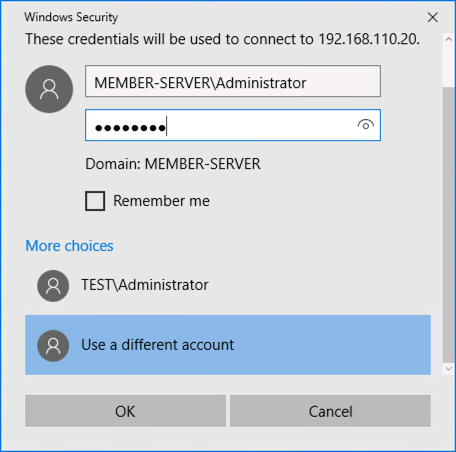Reveal password with the eye icon
456x452 pixels.
(x=366, y=125)
